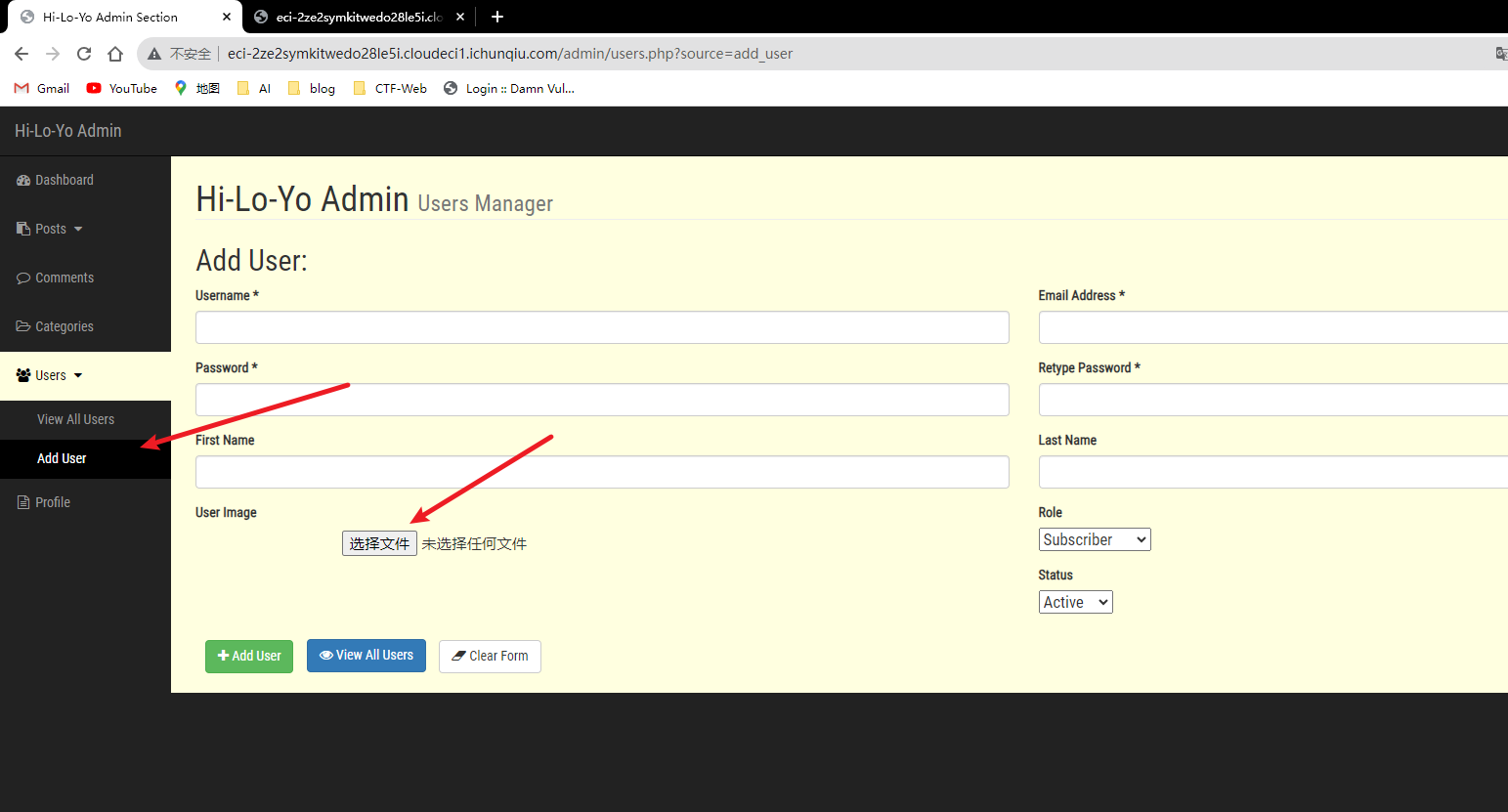Screen dimensions: 1508x812
Task: Click the translate icon in address bar
Action: [1501, 54]
